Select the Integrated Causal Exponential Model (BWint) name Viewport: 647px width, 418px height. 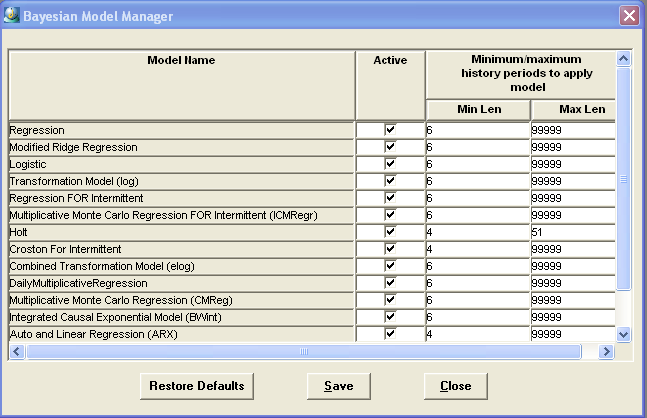(x=182, y=317)
